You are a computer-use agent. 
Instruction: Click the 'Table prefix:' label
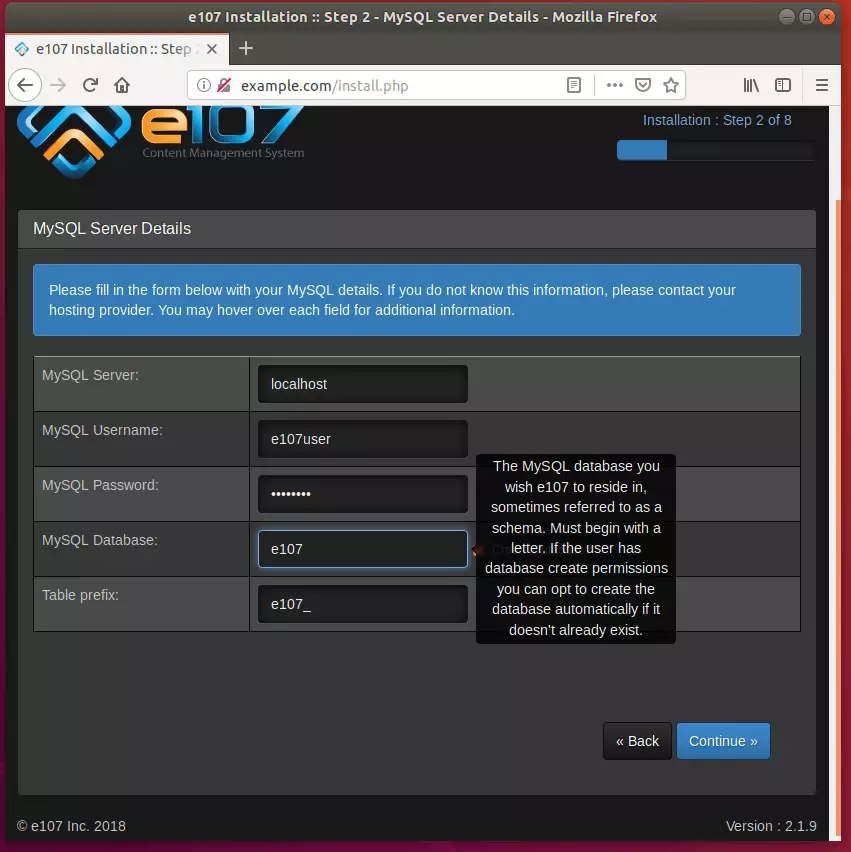click(x=80, y=595)
